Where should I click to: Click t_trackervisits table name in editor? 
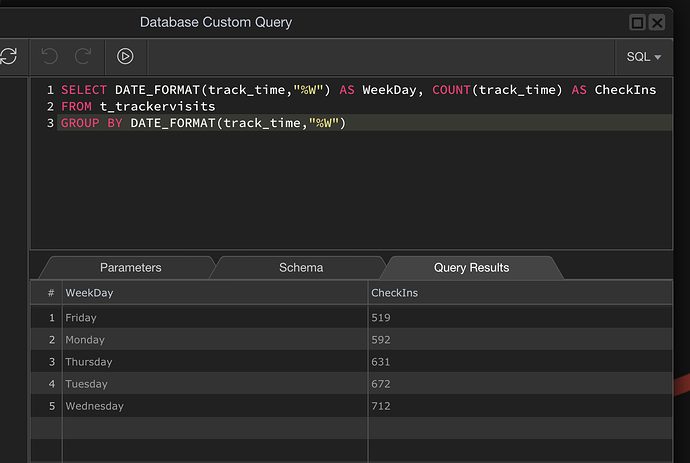[x=158, y=107]
